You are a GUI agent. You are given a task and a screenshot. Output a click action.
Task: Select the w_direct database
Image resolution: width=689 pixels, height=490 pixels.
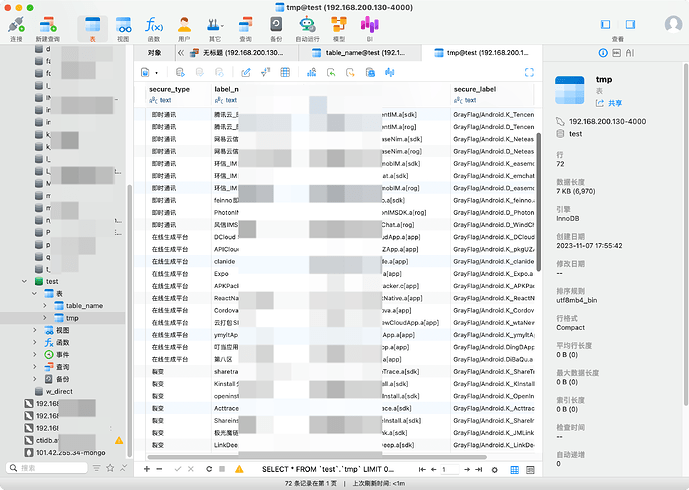coord(59,391)
